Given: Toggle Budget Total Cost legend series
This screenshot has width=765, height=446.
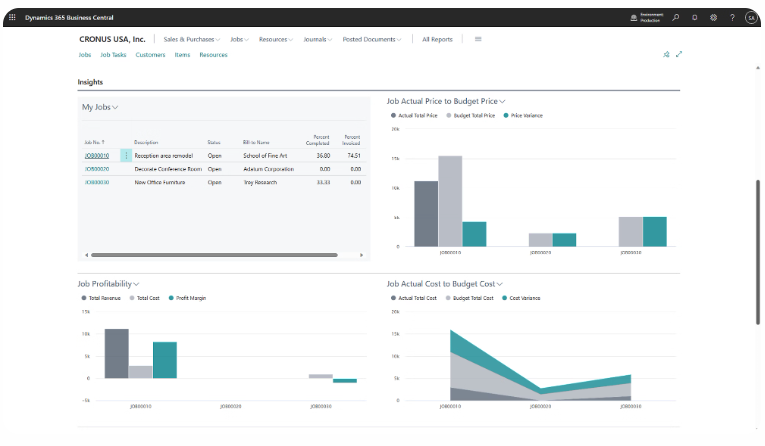Looking at the screenshot, I should coord(470,298).
